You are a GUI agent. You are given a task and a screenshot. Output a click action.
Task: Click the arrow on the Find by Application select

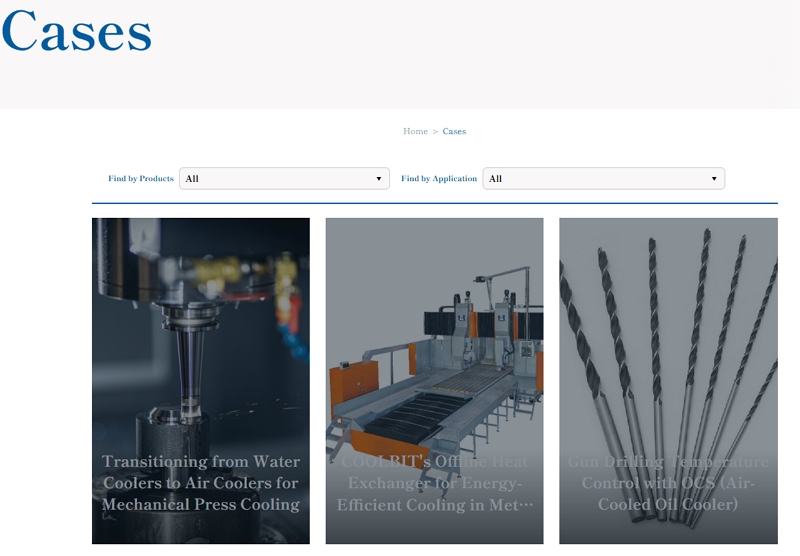(x=714, y=179)
